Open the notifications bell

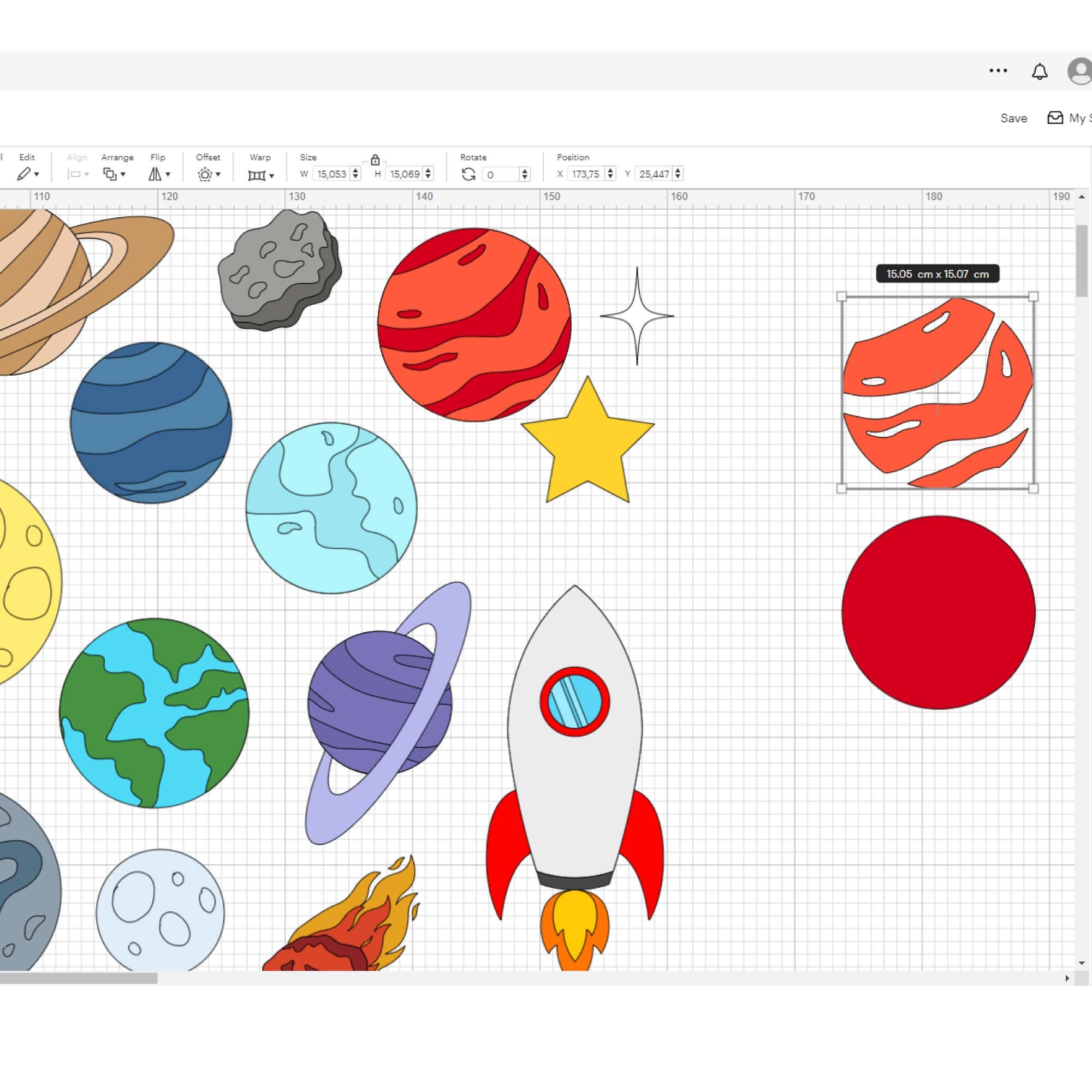pos(1040,70)
